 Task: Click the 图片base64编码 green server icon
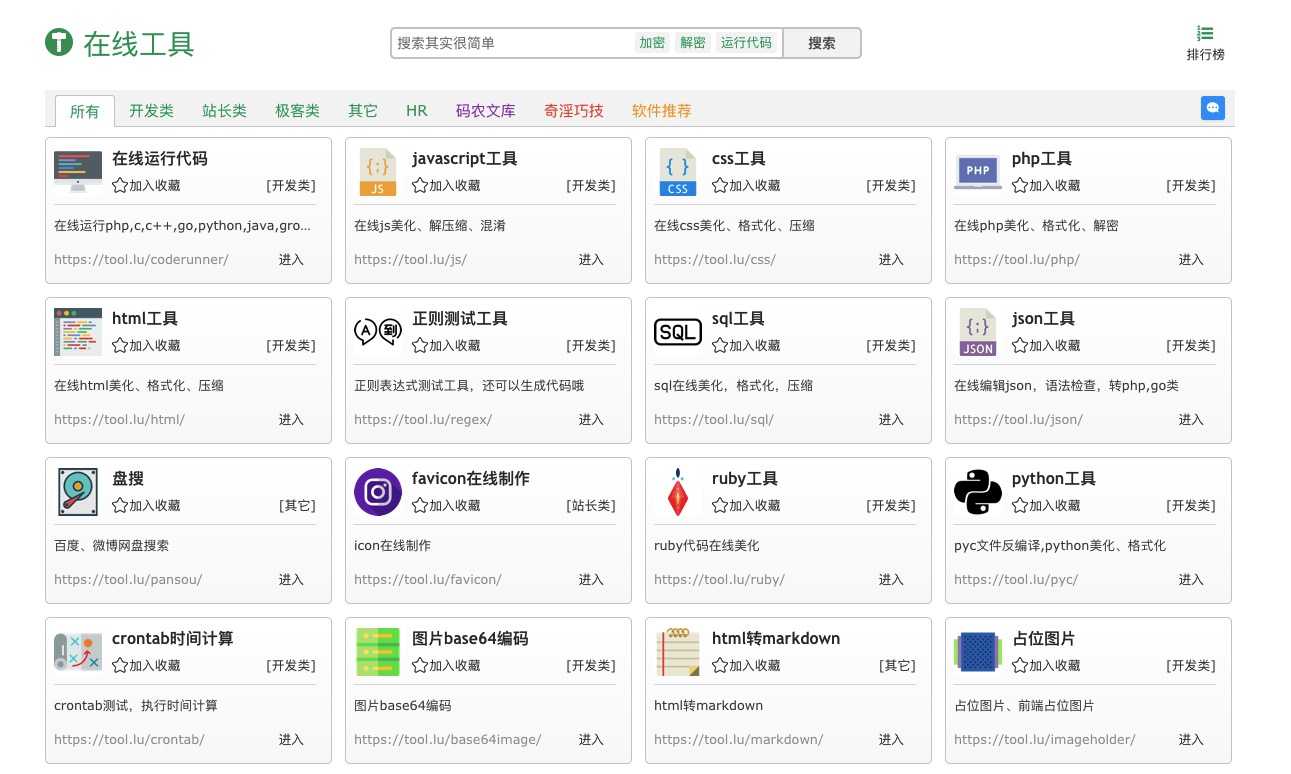tap(378, 652)
